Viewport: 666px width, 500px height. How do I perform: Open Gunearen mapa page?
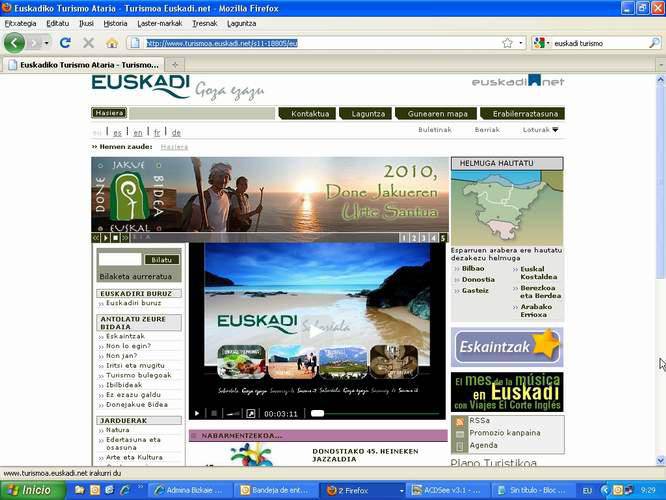(436, 113)
